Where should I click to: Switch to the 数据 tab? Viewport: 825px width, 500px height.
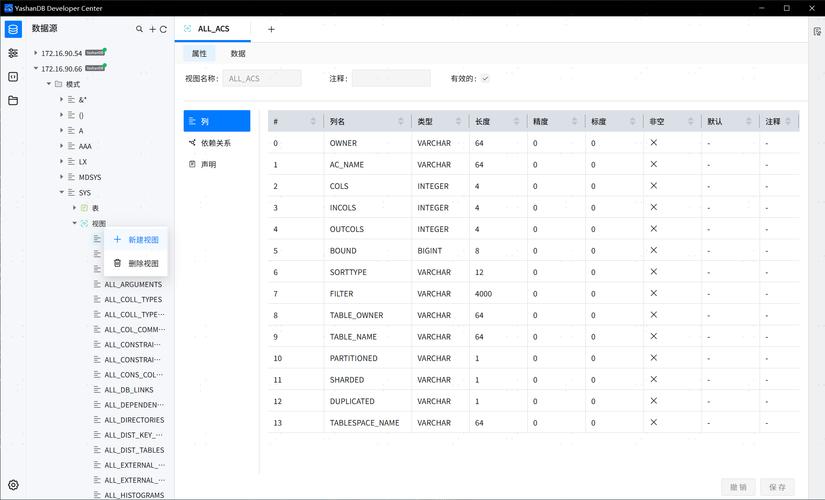coord(238,53)
